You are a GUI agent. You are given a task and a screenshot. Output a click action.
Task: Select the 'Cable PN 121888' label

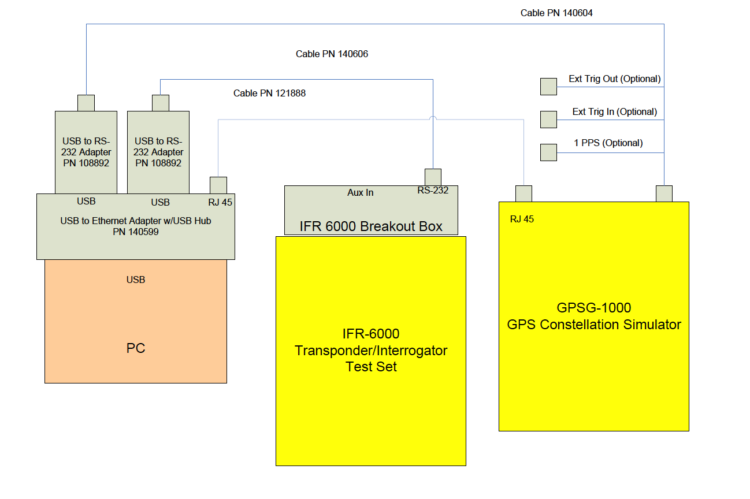pos(269,93)
